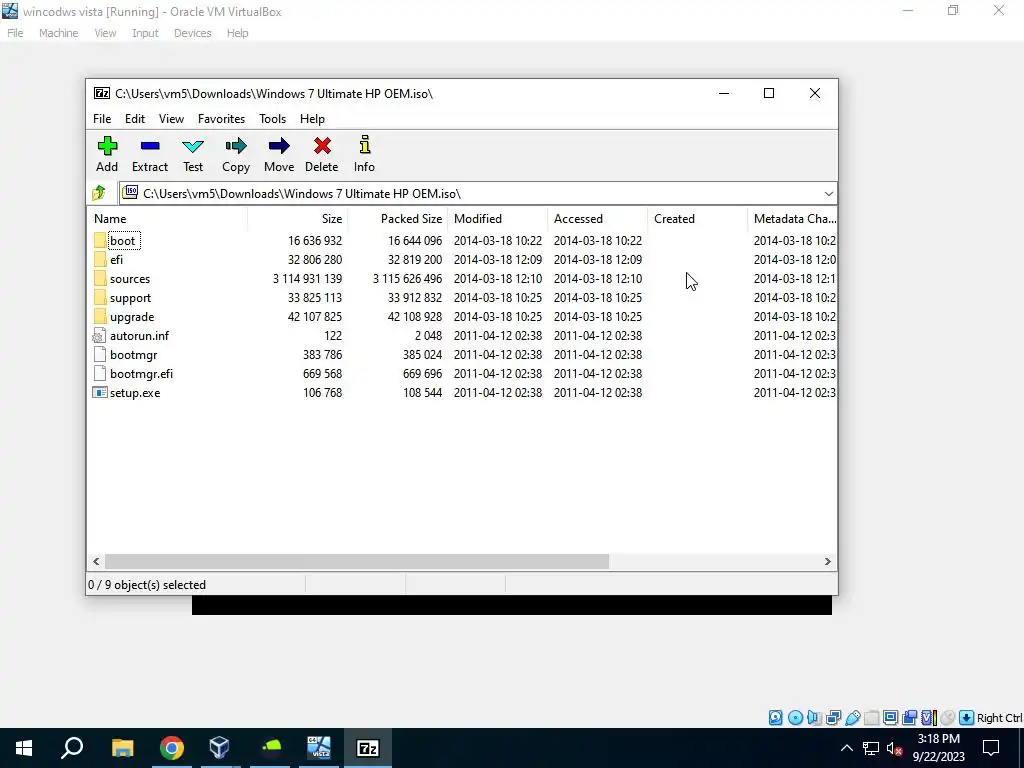The height and width of the screenshot is (768, 1024).
Task: Click sources size 3 114 931 139
Action: pos(307,278)
